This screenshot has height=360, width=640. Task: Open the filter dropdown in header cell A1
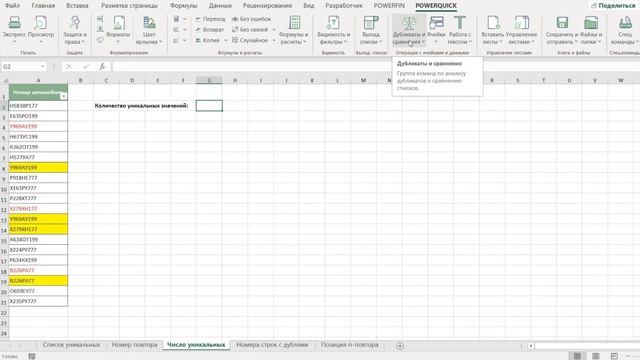point(64,96)
